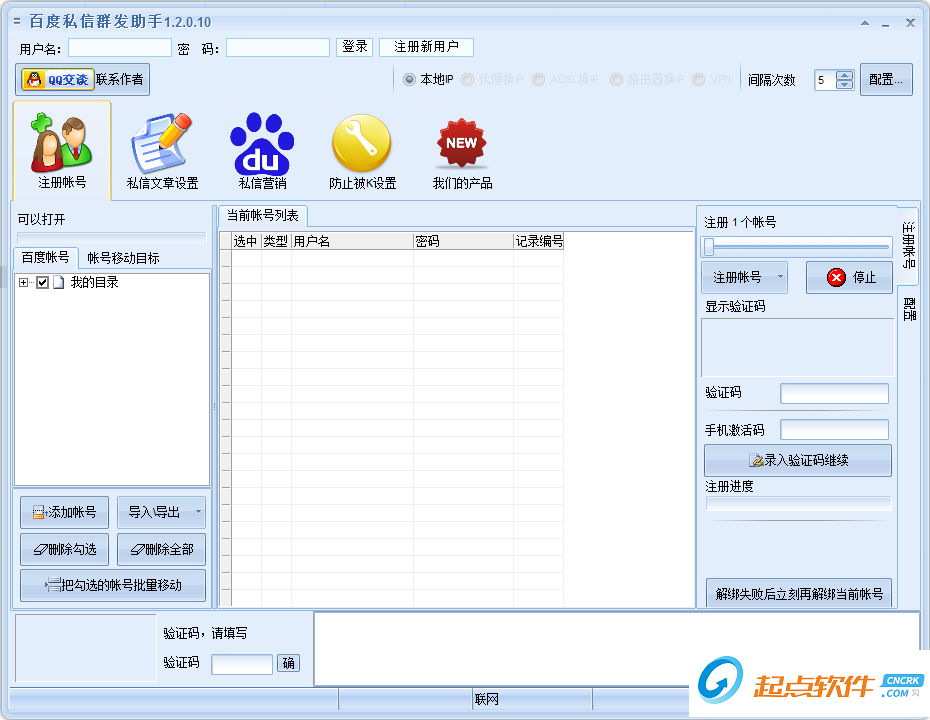Select the 本地IP radio button
This screenshot has width=930, height=720.
408,80
